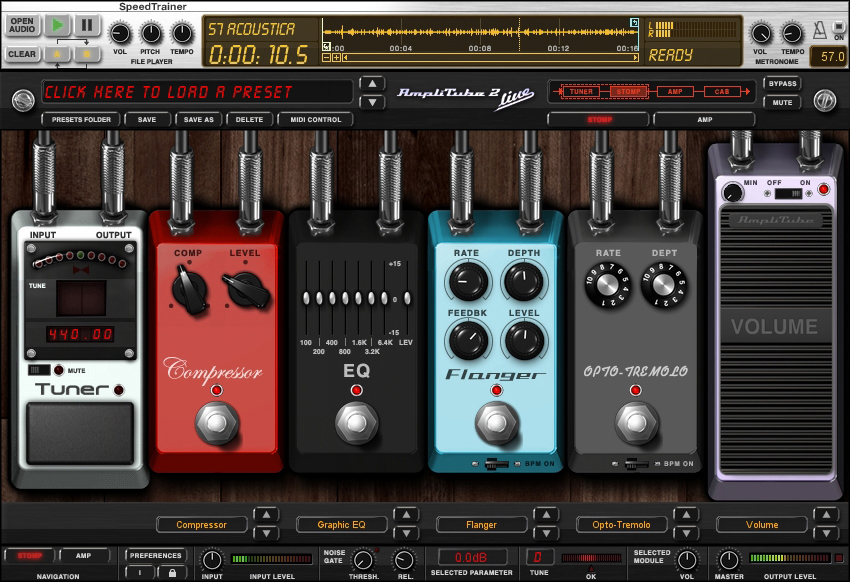Click the metronome TEMPO knob

pyautogui.click(x=792, y=34)
